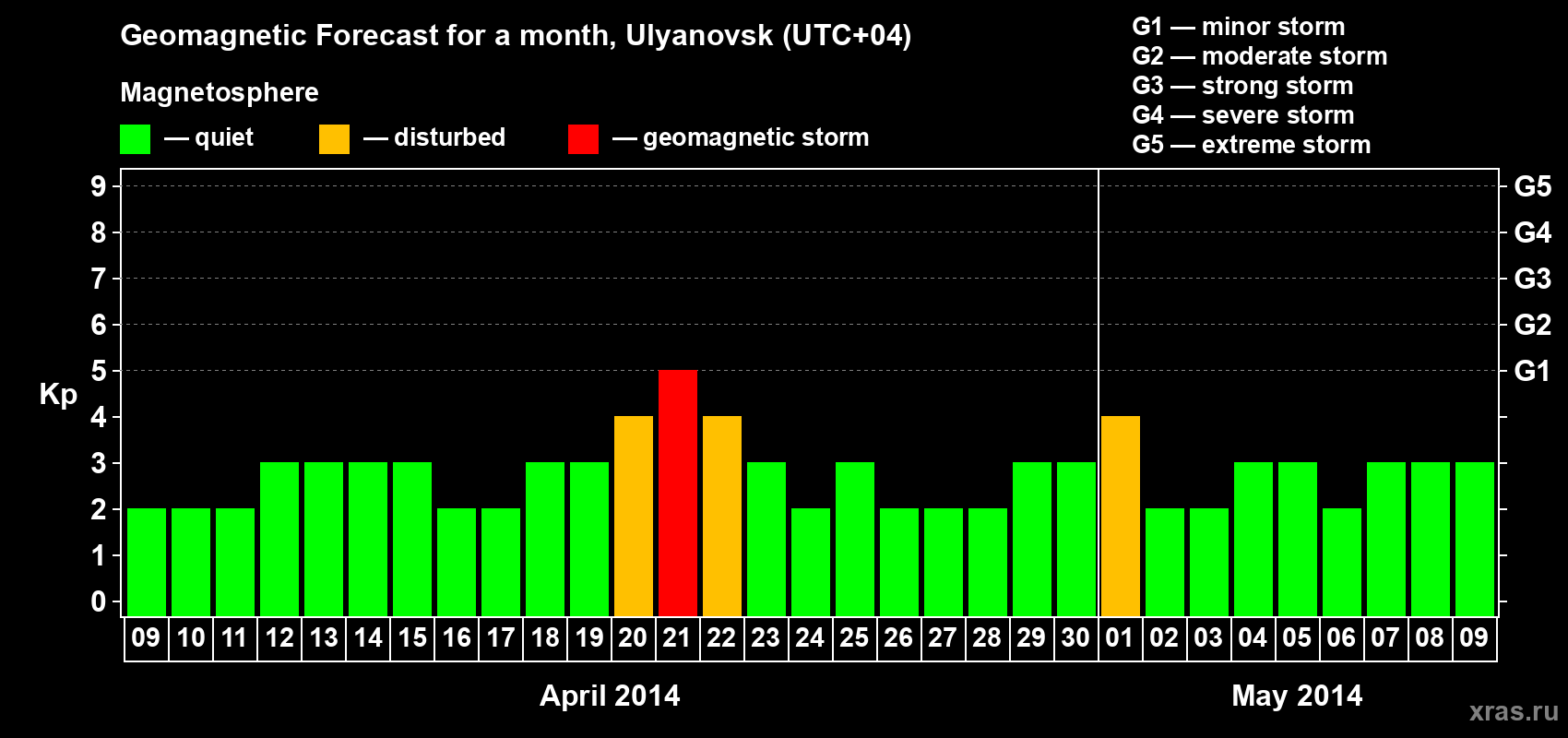1568x738 pixels.
Task: Click the green bar for April 16
Action: click(457, 563)
